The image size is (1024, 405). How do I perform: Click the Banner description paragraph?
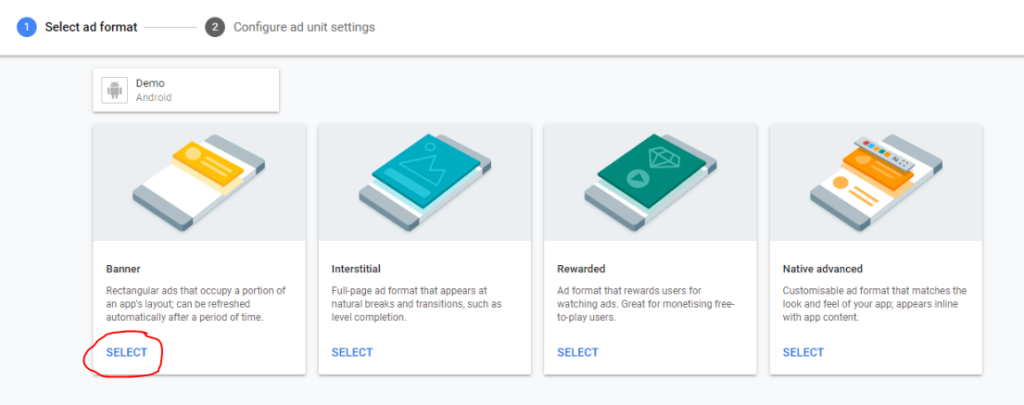pyautogui.click(x=196, y=304)
